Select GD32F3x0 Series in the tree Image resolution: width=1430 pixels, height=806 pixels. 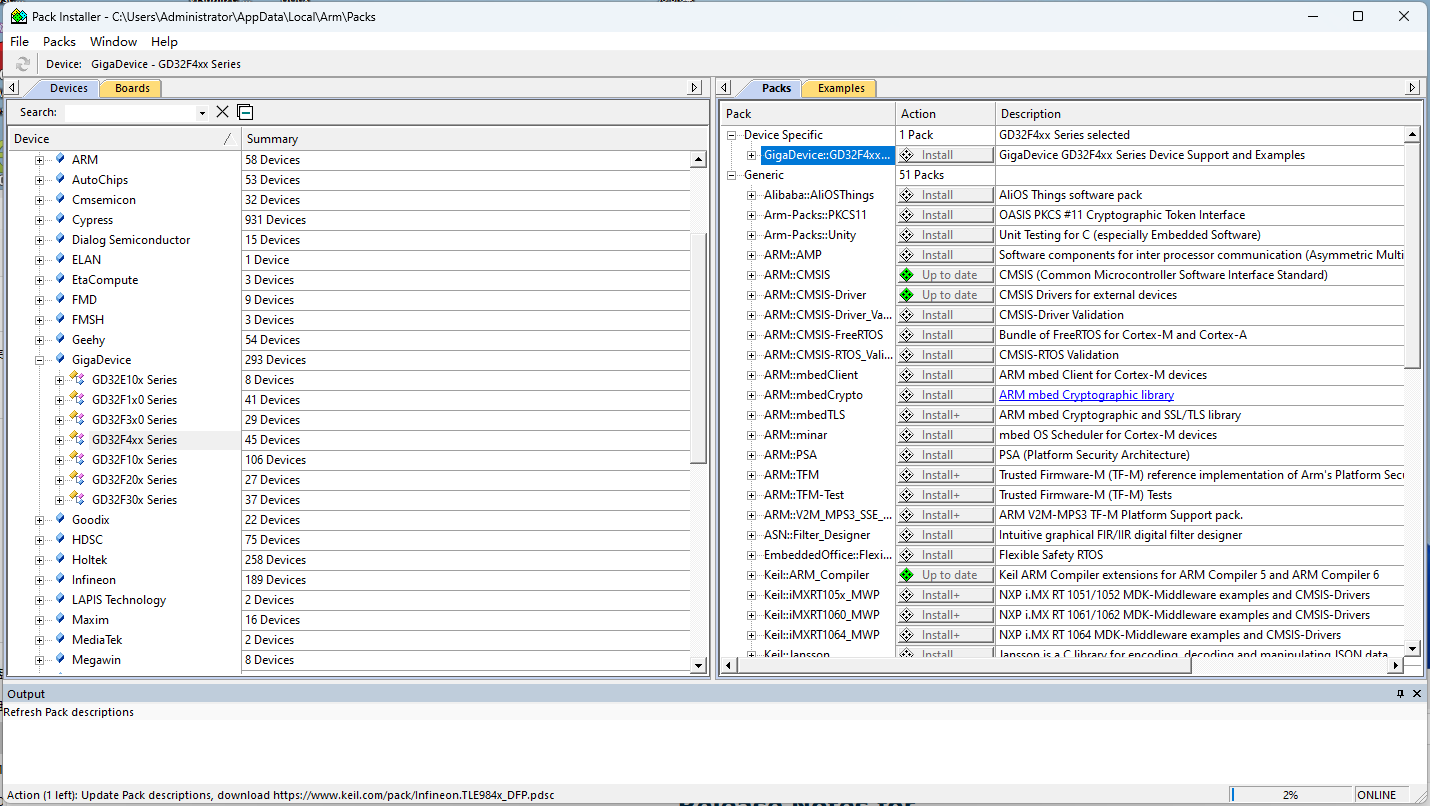tap(134, 420)
